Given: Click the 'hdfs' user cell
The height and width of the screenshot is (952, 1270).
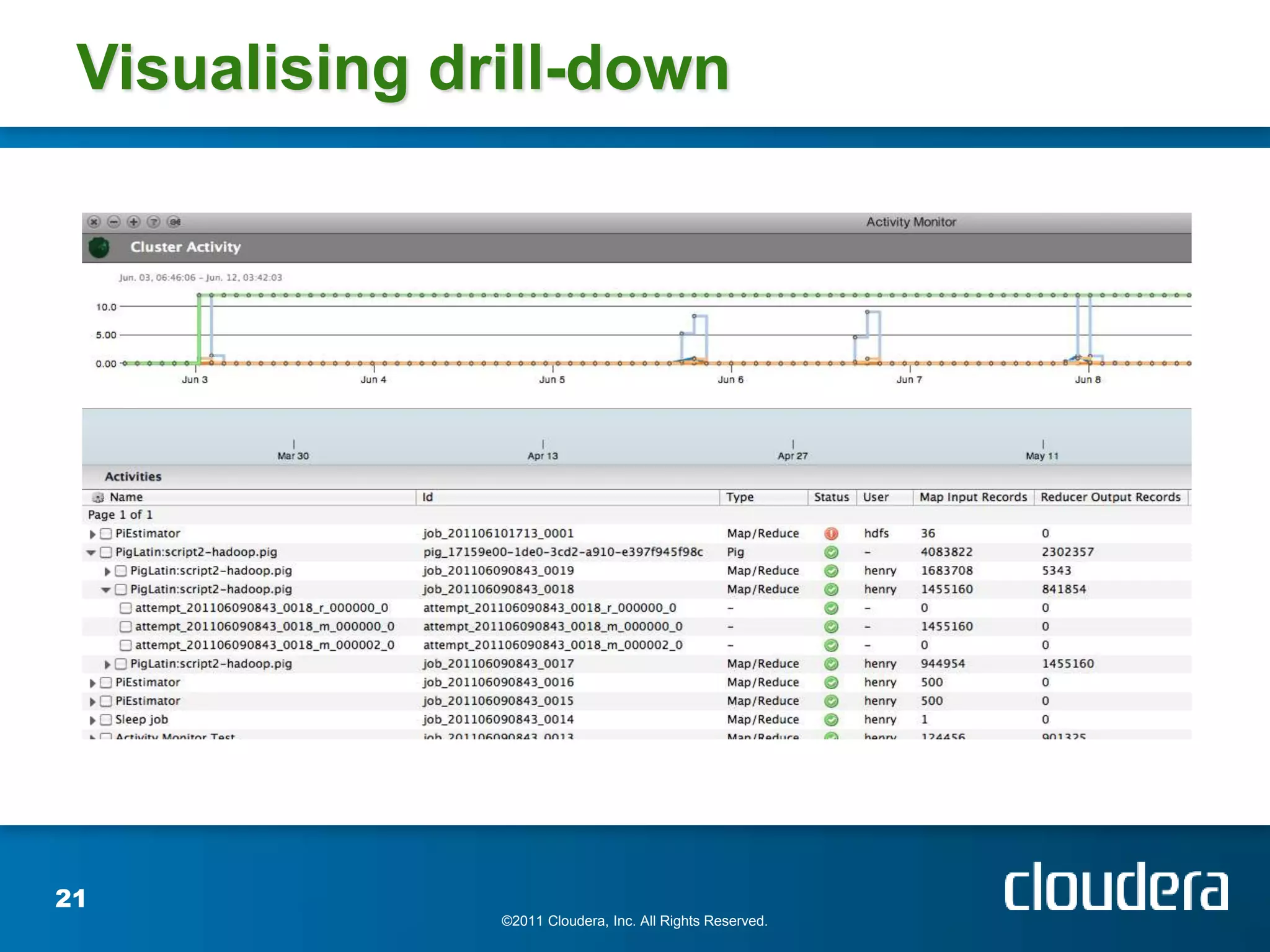Looking at the screenshot, I should pos(876,534).
